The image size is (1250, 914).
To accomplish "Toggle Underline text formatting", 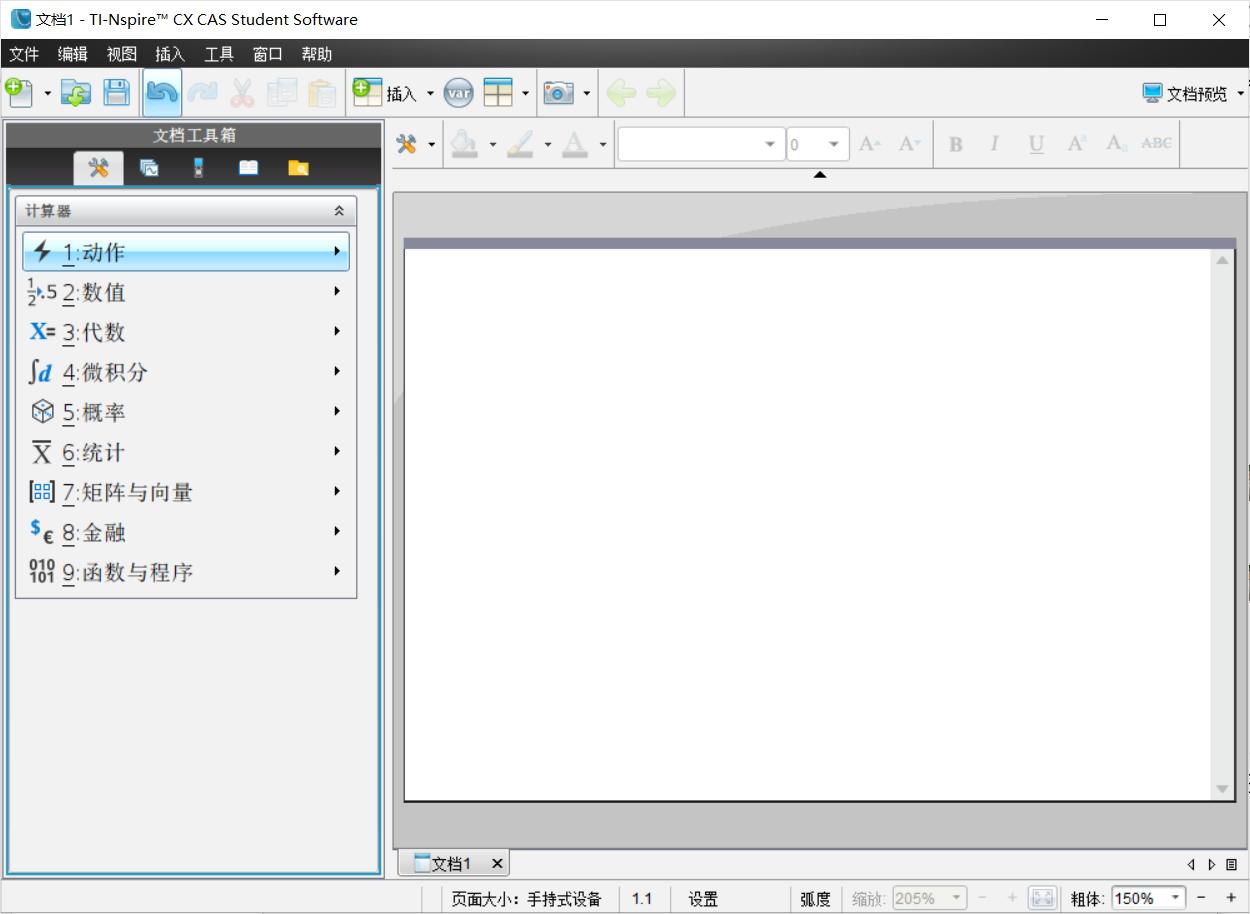I will point(1036,144).
